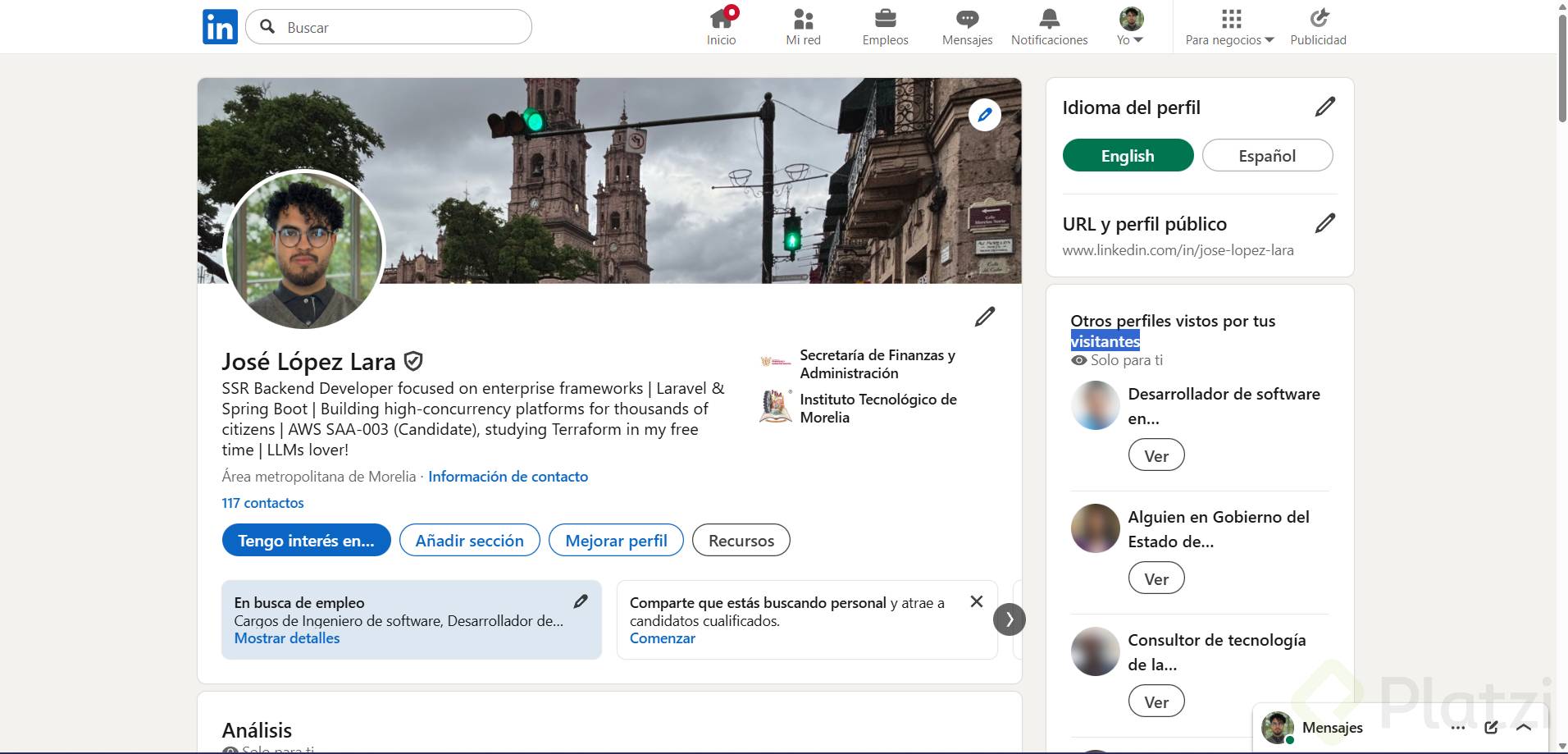
Task: Expand the Mensajes chat panel chevron
Action: (1525, 728)
